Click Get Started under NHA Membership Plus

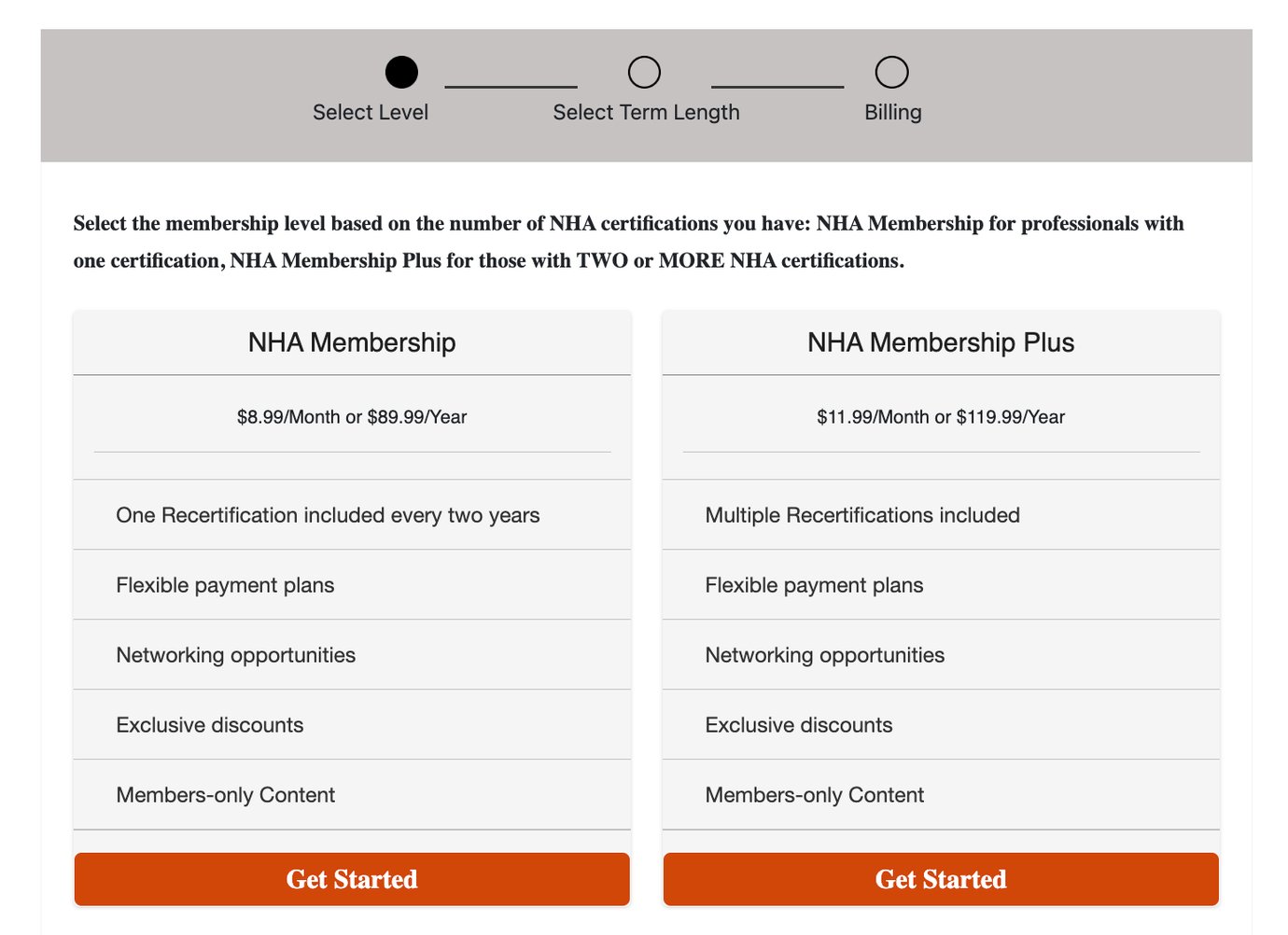tap(940, 878)
